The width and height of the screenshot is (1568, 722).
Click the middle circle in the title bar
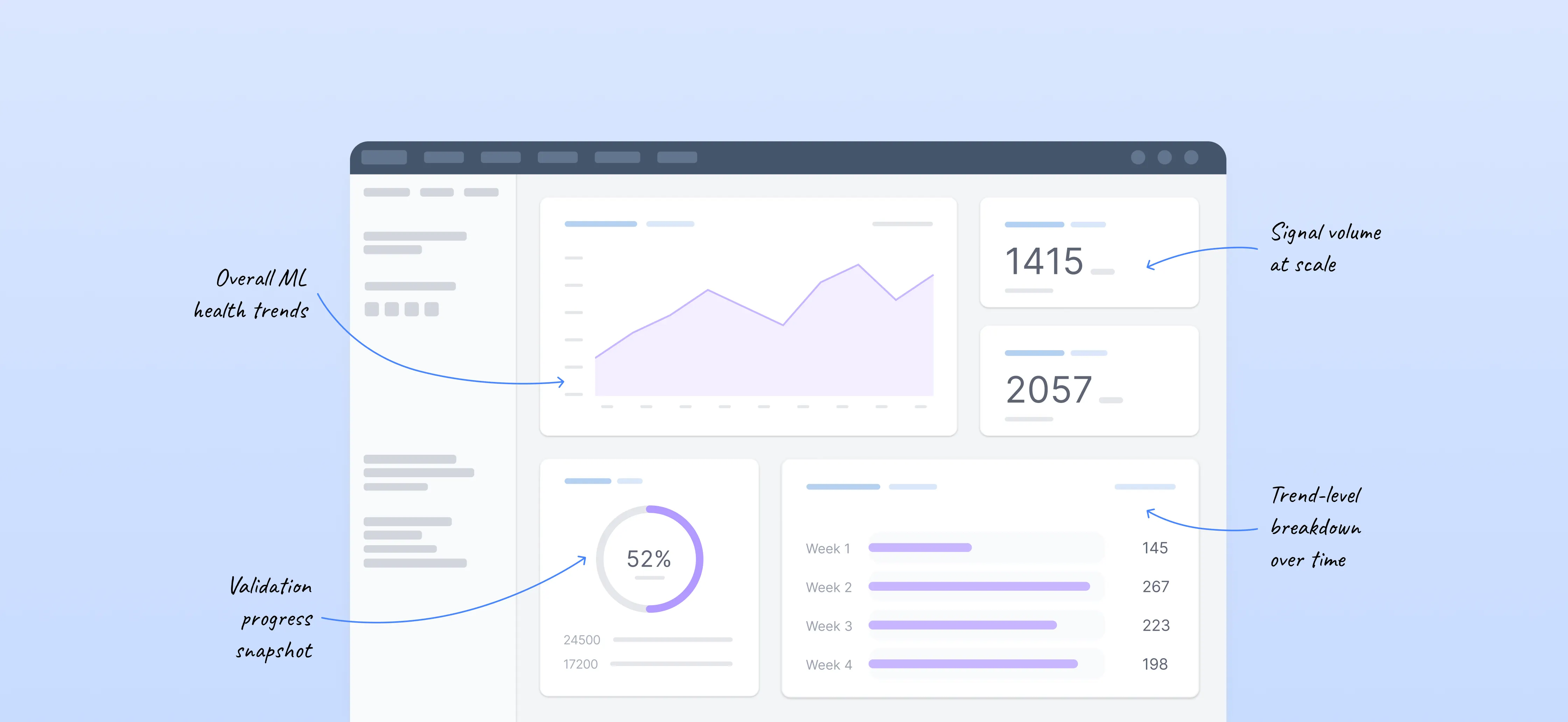(x=1164, y=157)
